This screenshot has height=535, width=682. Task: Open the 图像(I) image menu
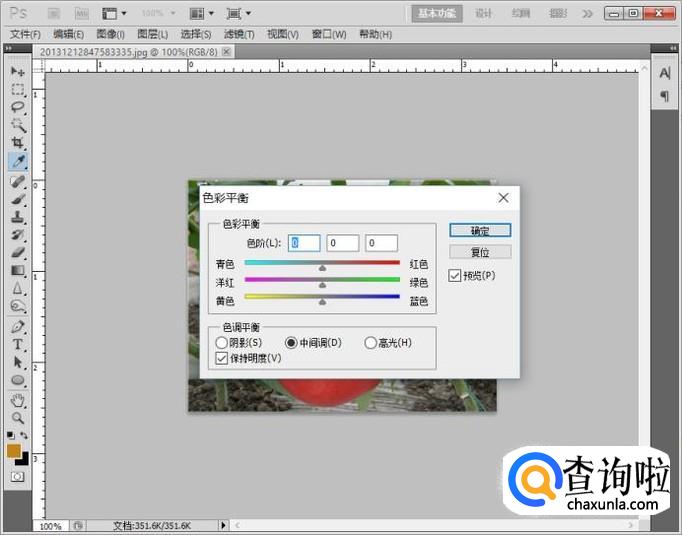[110, 34]
